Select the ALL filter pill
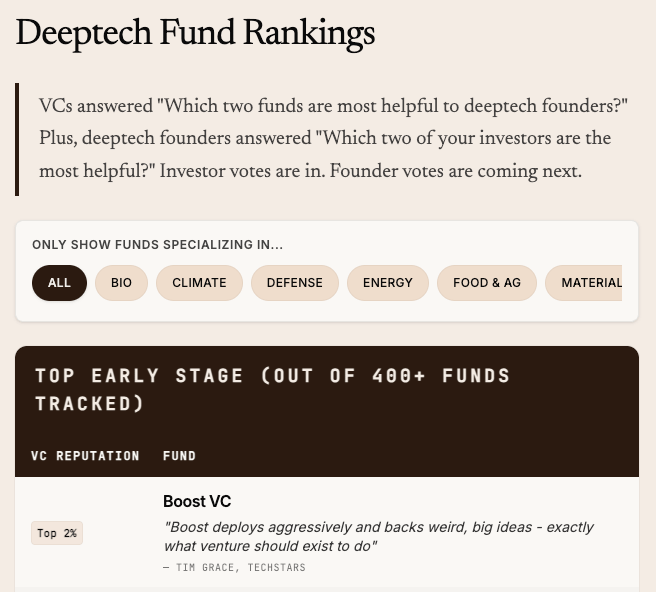Image resolution: width=656 pixels, height=592 pixels. 59,283
